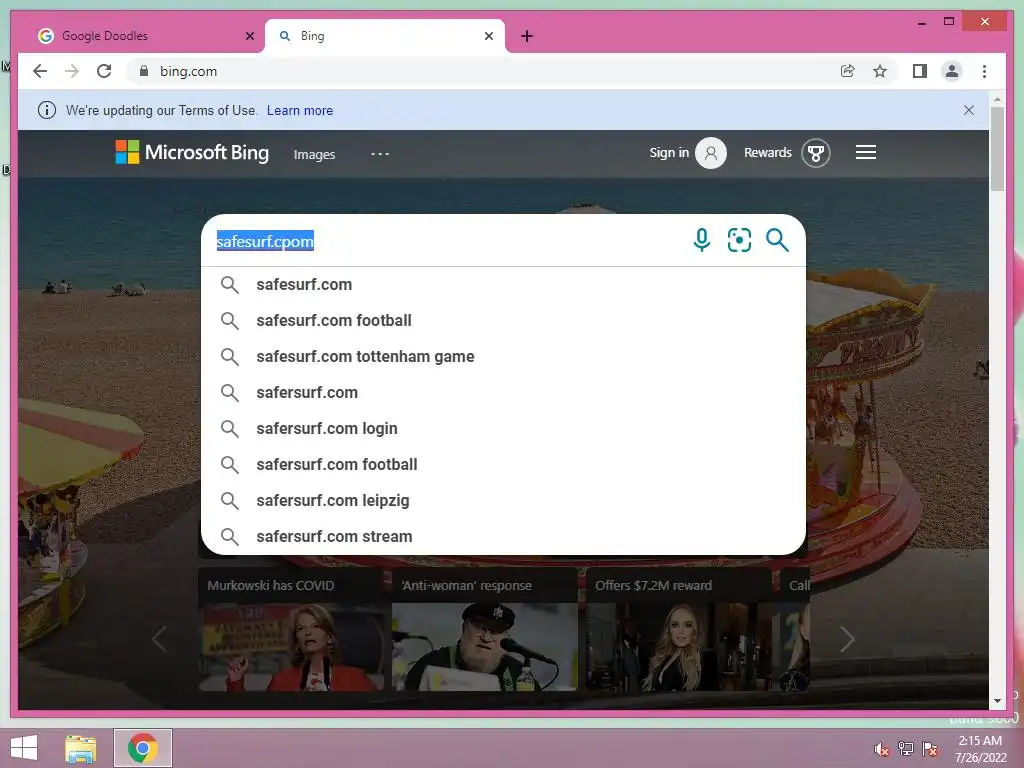
Task: Open Murkowski has COVID news card
Action: 291,630
